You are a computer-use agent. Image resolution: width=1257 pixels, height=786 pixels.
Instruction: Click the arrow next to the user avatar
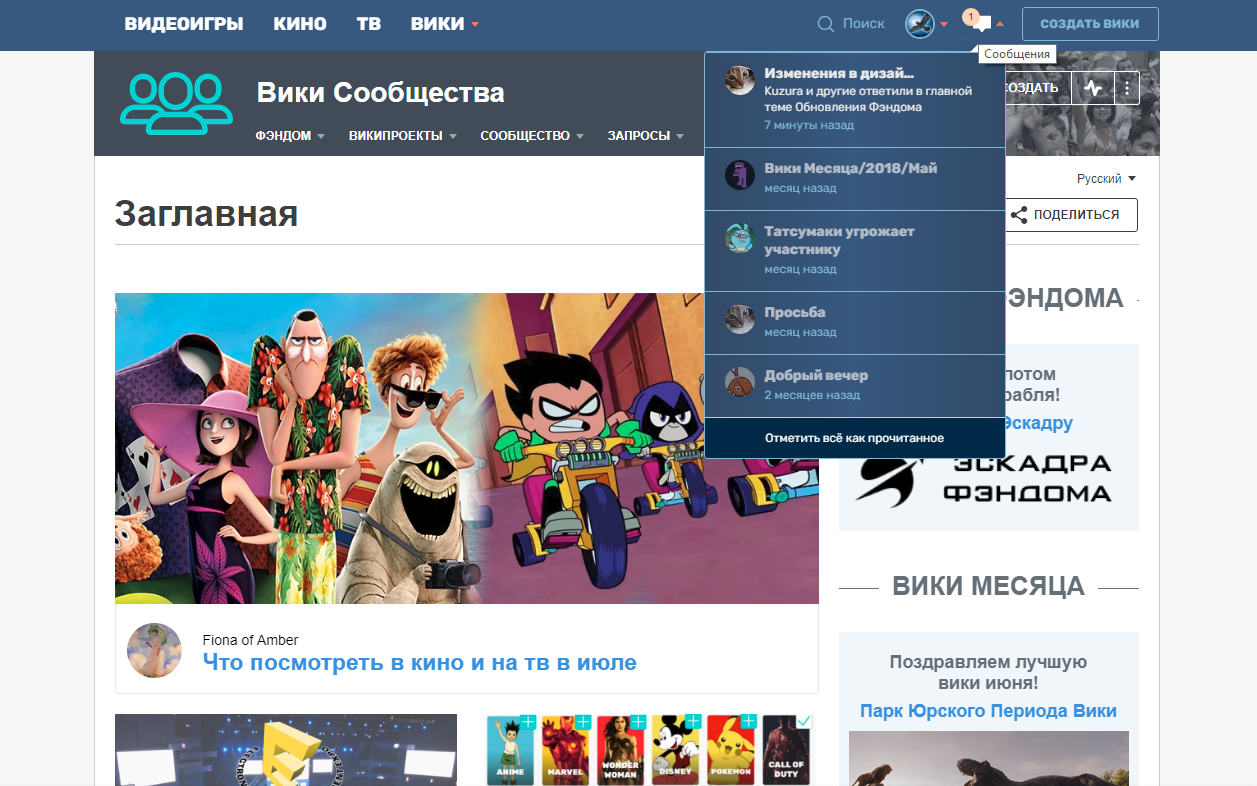[944, 25]
